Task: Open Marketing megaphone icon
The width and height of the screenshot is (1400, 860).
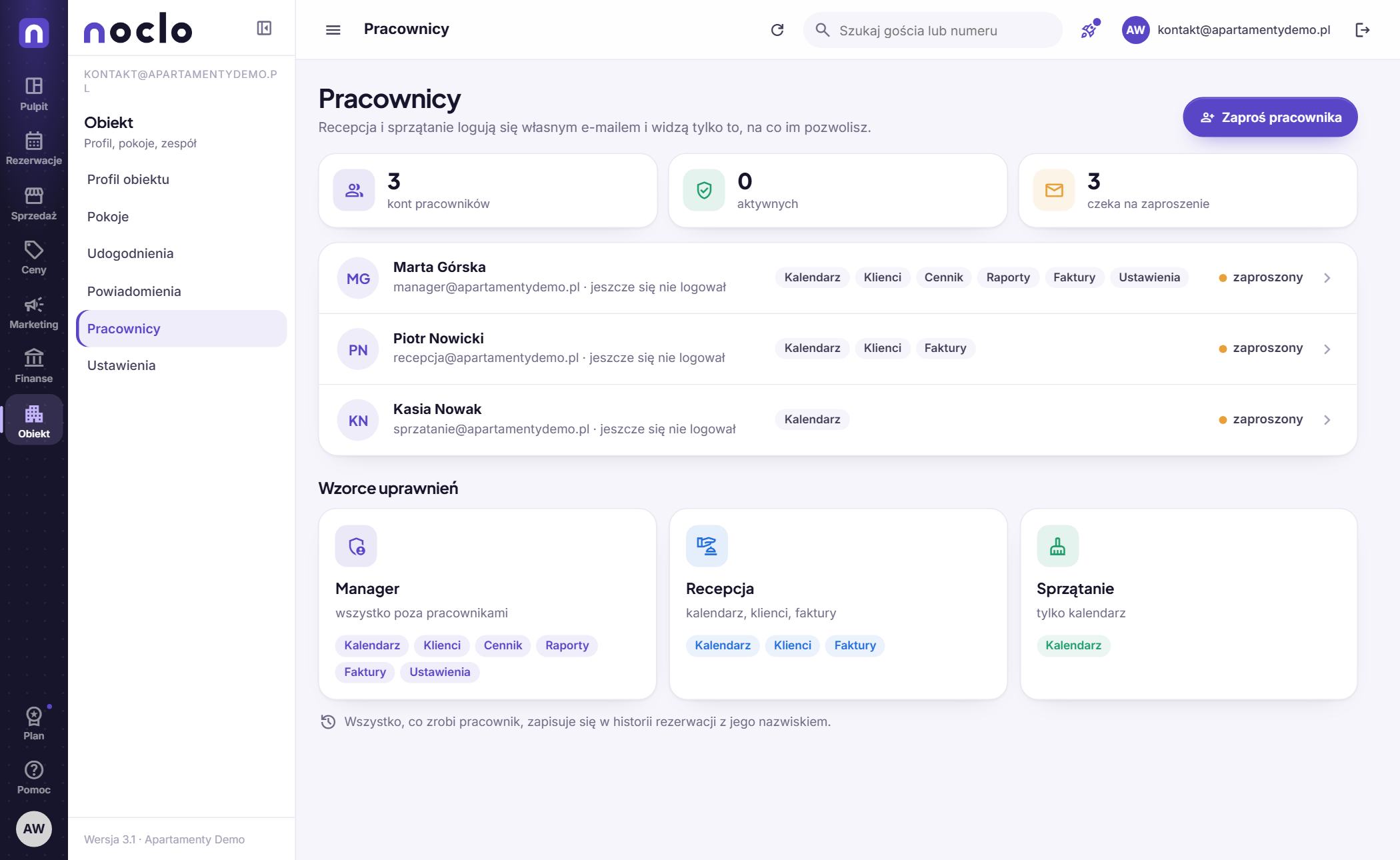Action: click(x=33, y=305)
